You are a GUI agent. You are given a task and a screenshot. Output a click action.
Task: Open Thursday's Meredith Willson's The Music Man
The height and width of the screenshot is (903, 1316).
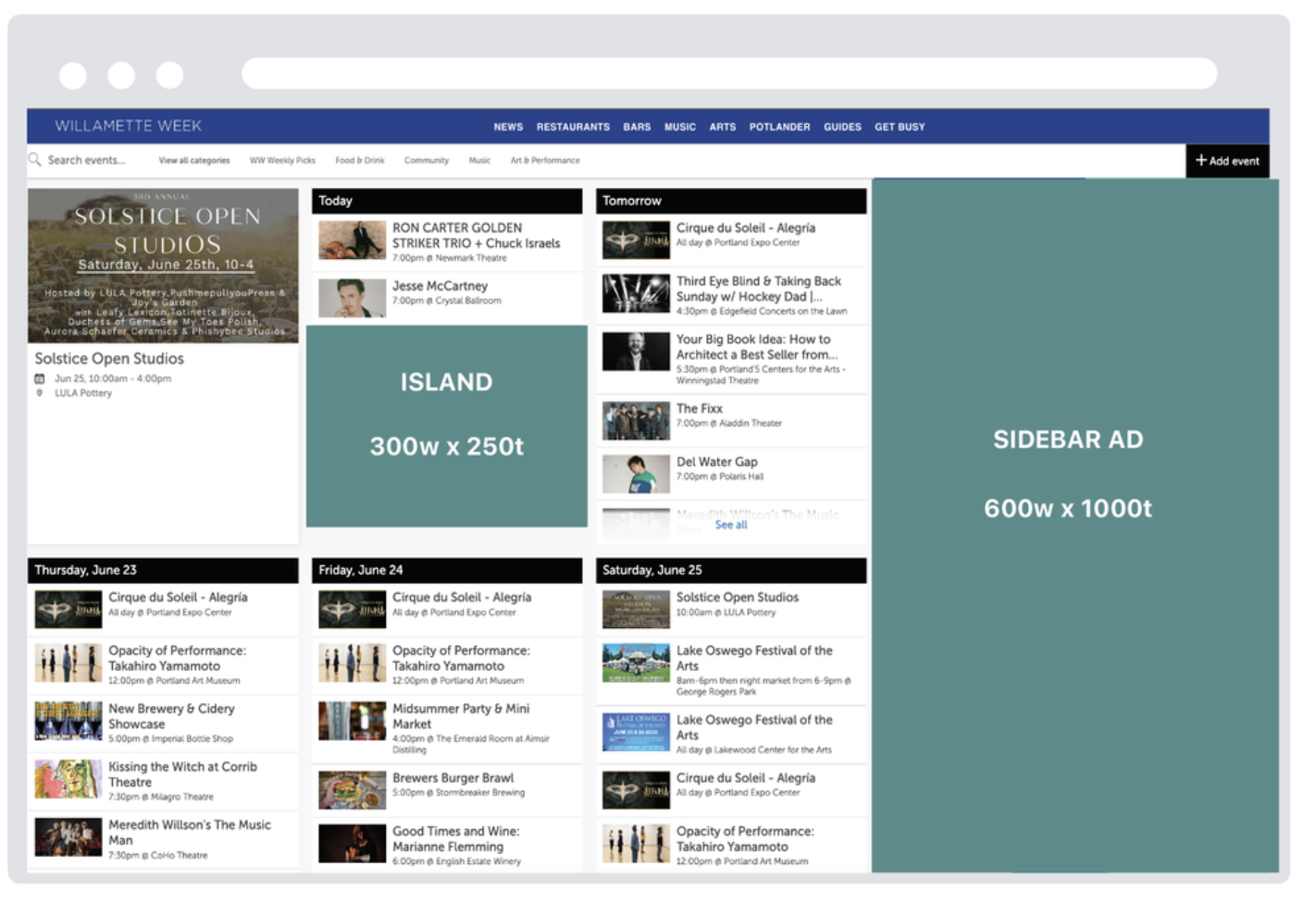tap(190, 833)
